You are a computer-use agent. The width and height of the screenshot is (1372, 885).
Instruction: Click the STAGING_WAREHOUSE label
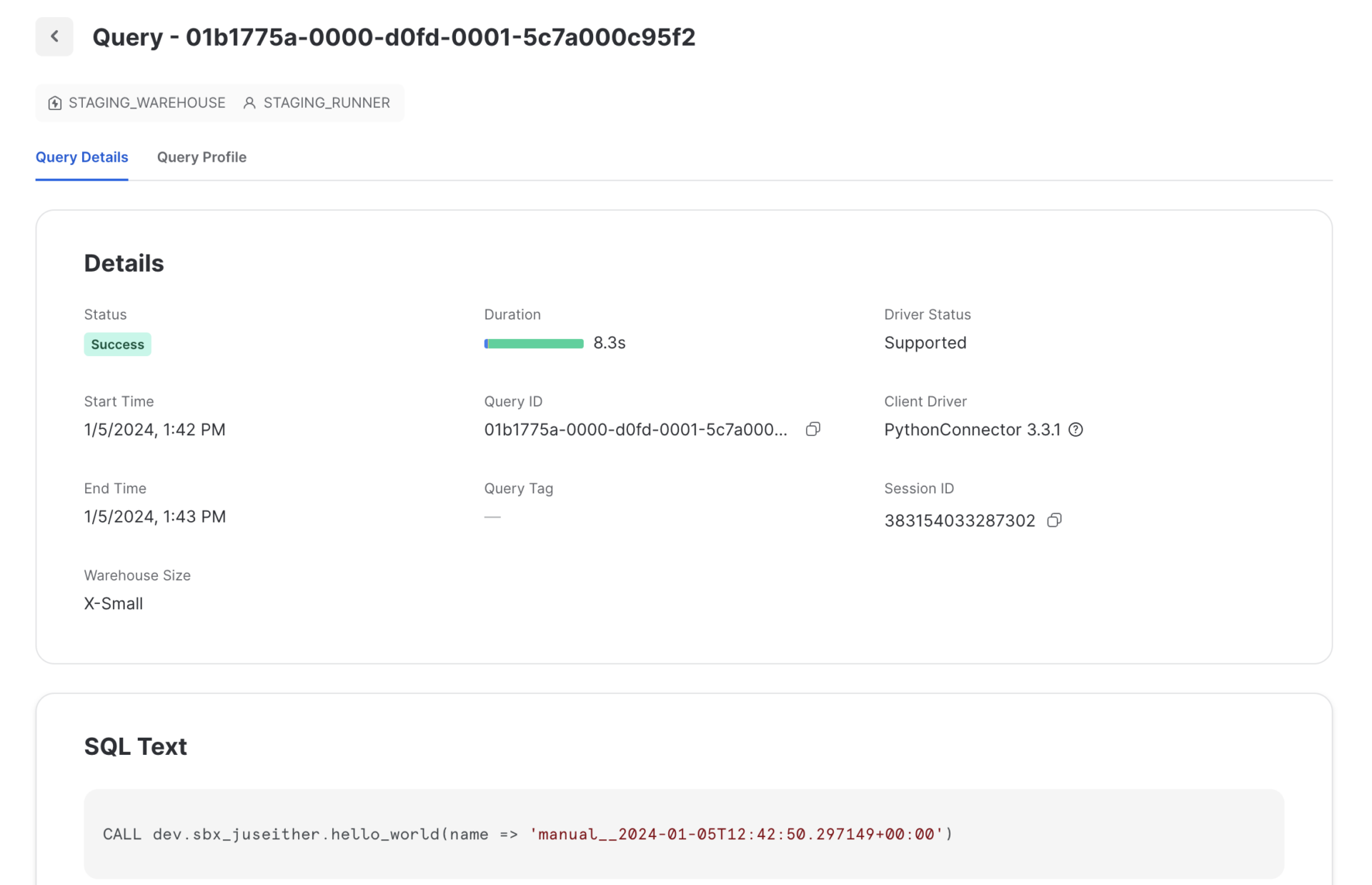[147, 103]
